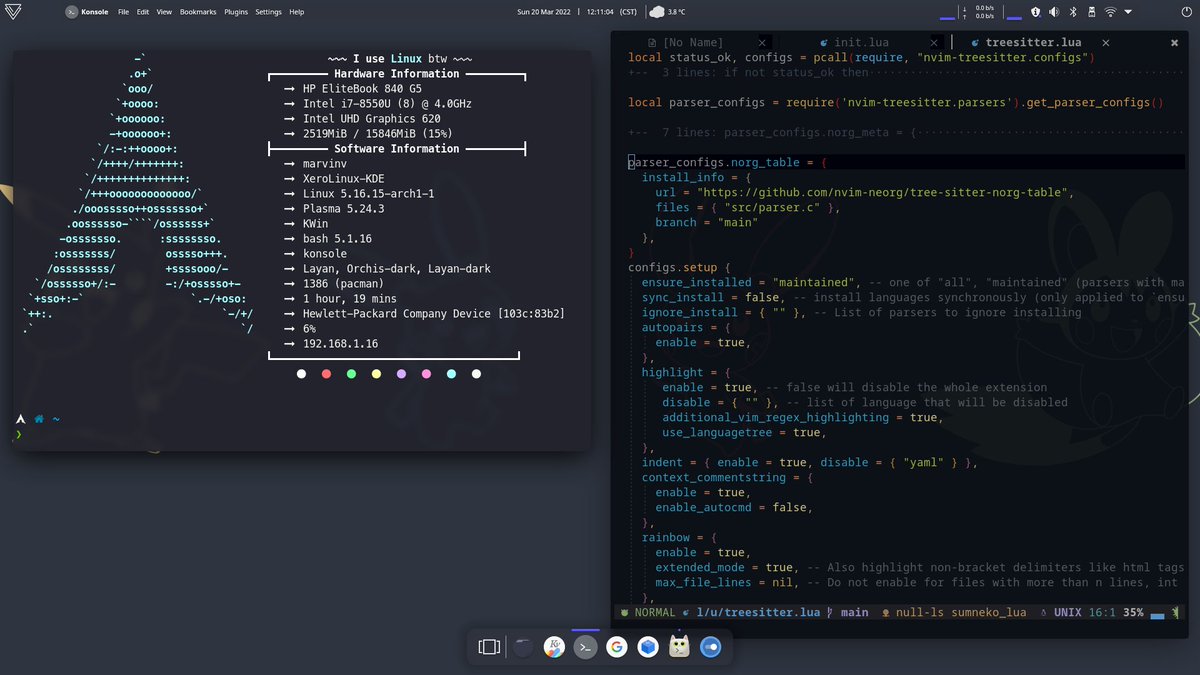Select the treesitter.lua buffer tab

(1033, 43)
